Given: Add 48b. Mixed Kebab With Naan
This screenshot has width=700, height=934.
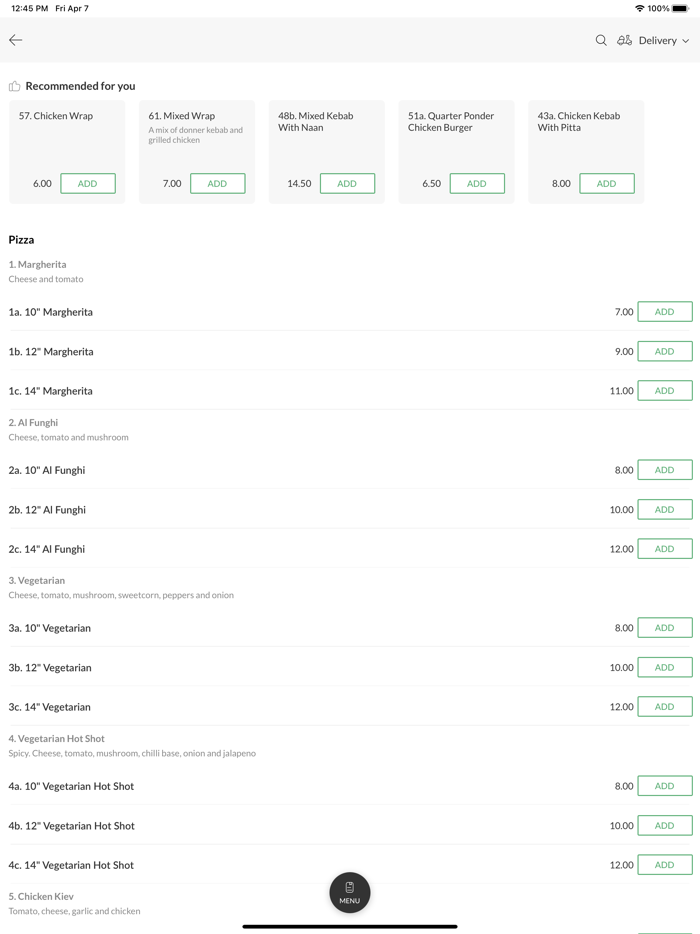Looking at the screenshot, I should pyautogui.click(x=347, y=183).
